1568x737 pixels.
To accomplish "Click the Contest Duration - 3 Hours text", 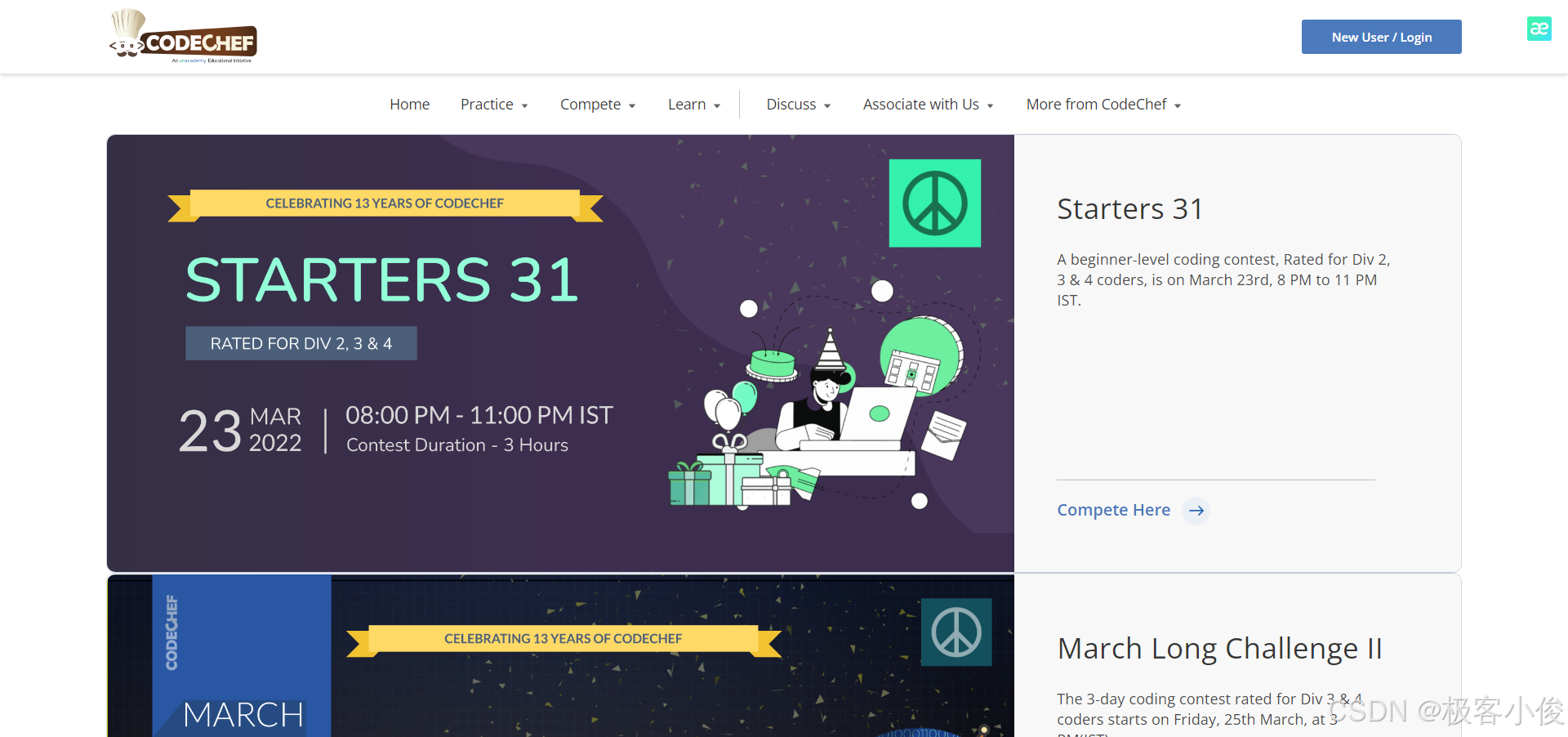I will point(457,445).
